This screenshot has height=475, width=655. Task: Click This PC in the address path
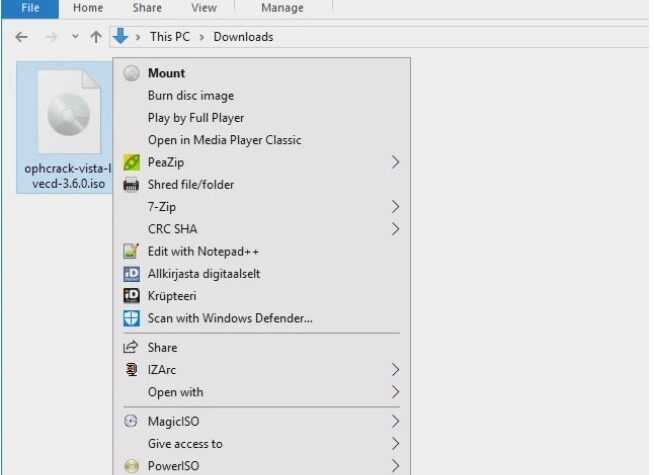(170, 37)
